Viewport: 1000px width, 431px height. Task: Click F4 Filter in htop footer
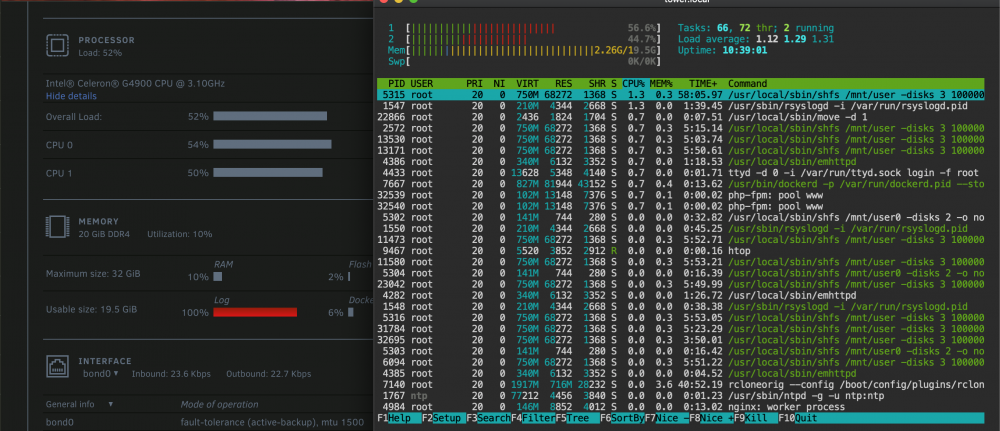pos(533,418)
